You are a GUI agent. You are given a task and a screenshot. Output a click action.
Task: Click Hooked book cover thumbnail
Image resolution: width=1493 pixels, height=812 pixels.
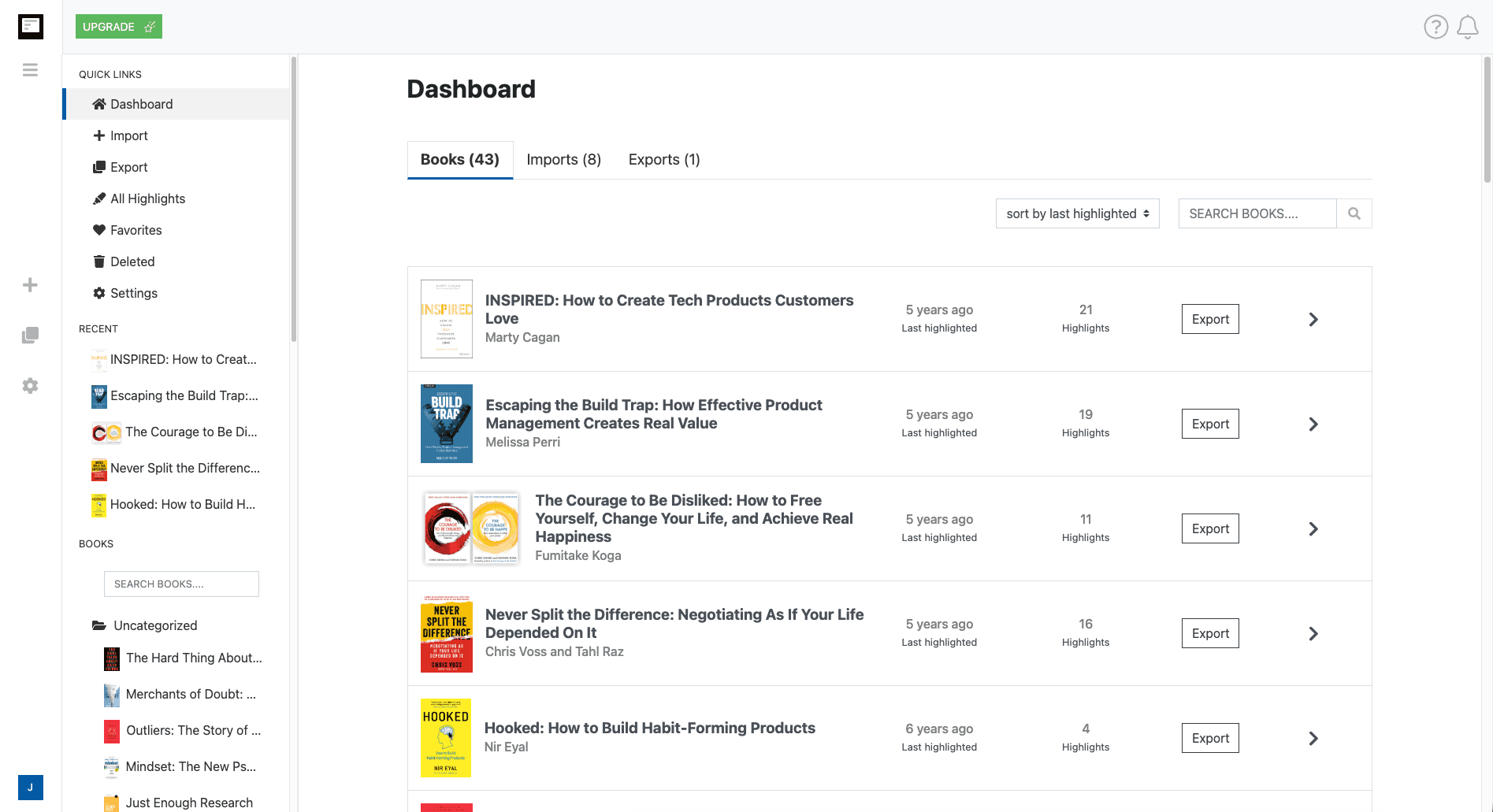(446, 738)
